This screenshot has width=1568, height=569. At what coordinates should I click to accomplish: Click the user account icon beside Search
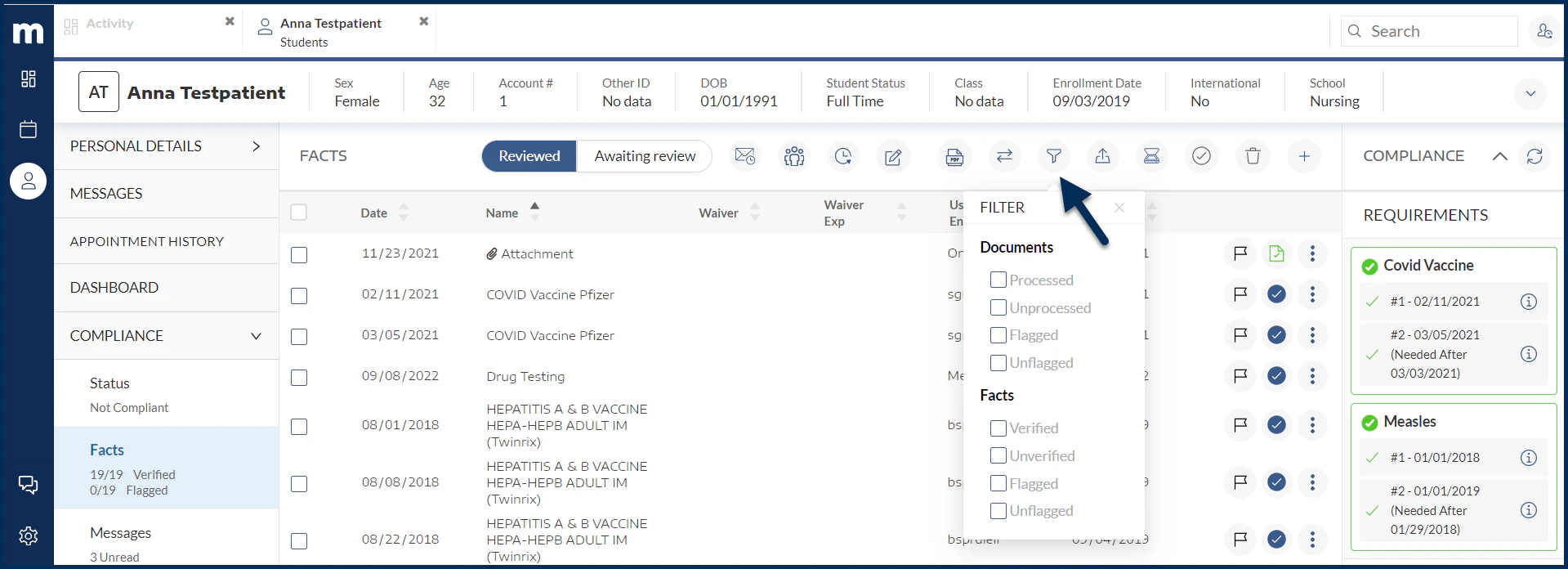1544,31
